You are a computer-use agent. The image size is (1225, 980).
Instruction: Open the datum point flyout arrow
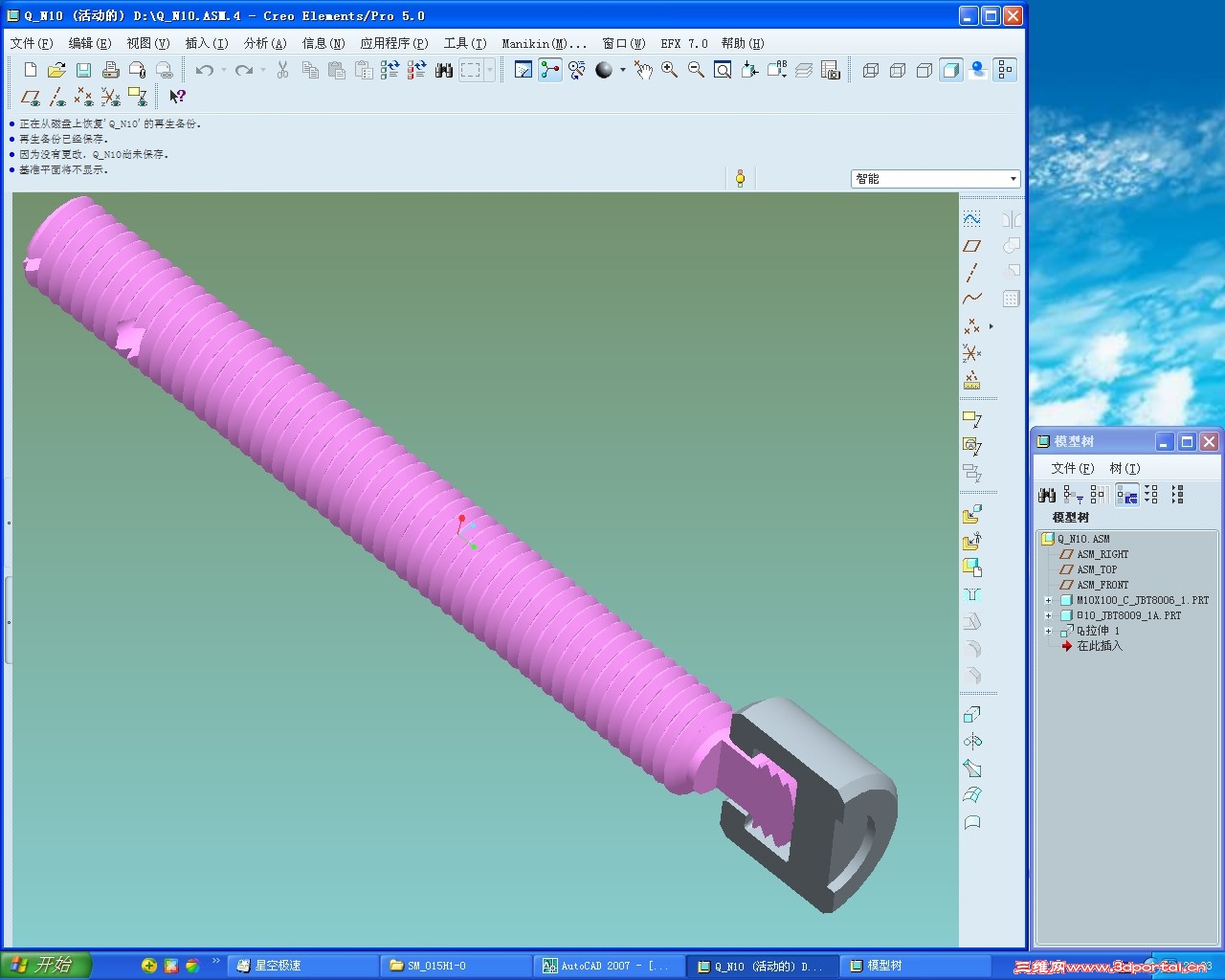991,326
